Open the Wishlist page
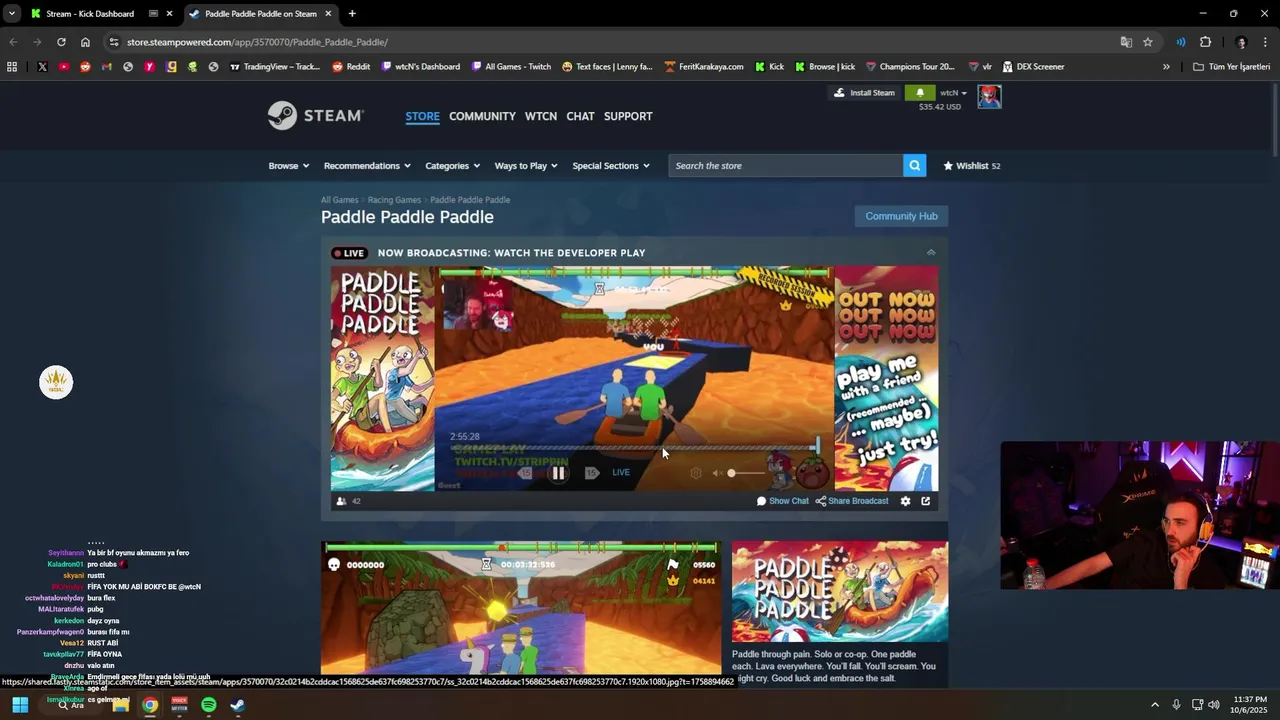The image size is (1280, 720). pyautogui.click(x=971, y=166)
